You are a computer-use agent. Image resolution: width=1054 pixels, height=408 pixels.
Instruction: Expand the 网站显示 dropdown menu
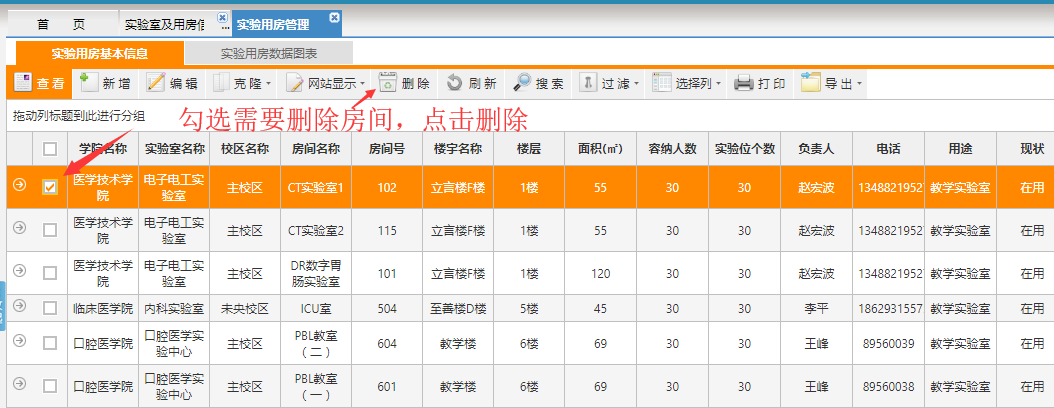(362, 84)
